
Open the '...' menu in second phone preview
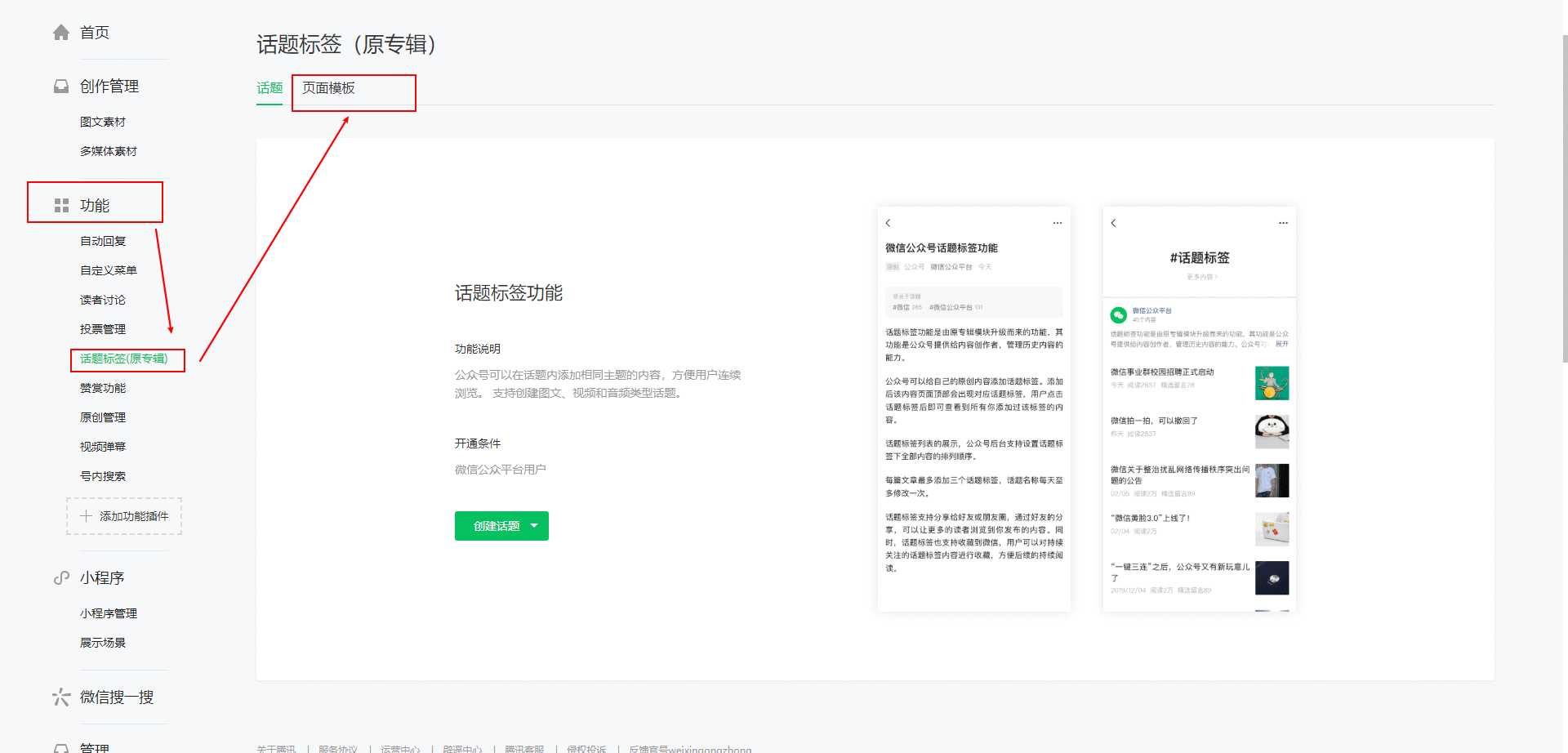1282,222
